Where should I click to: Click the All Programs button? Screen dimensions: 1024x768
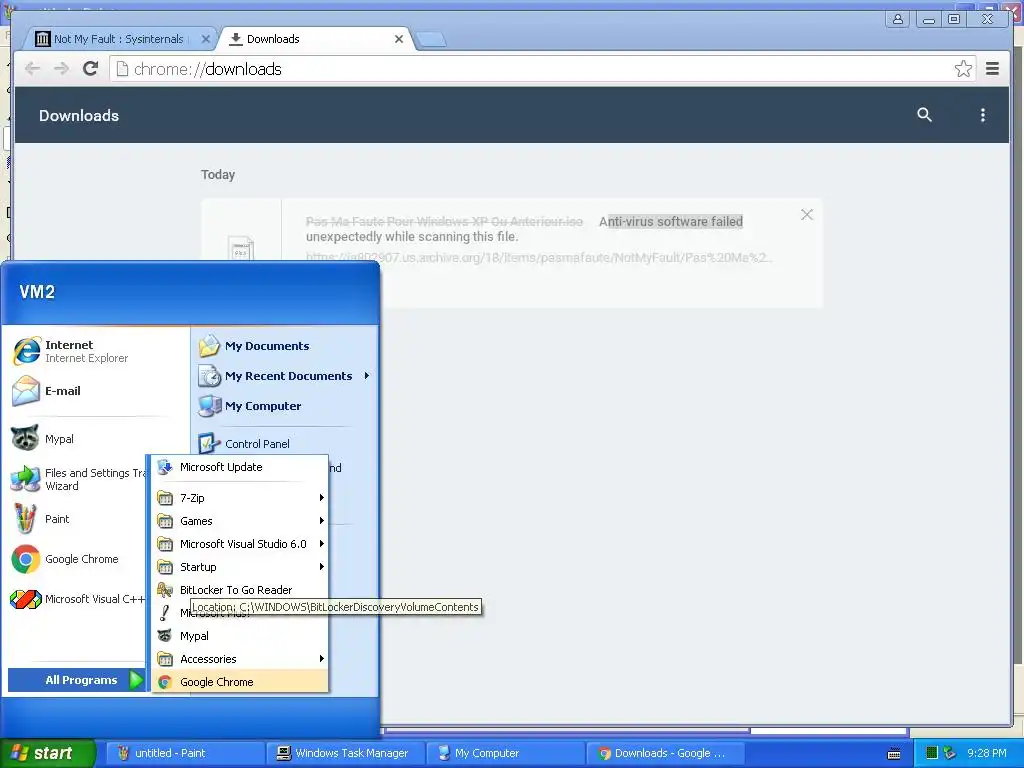point(76,680)
